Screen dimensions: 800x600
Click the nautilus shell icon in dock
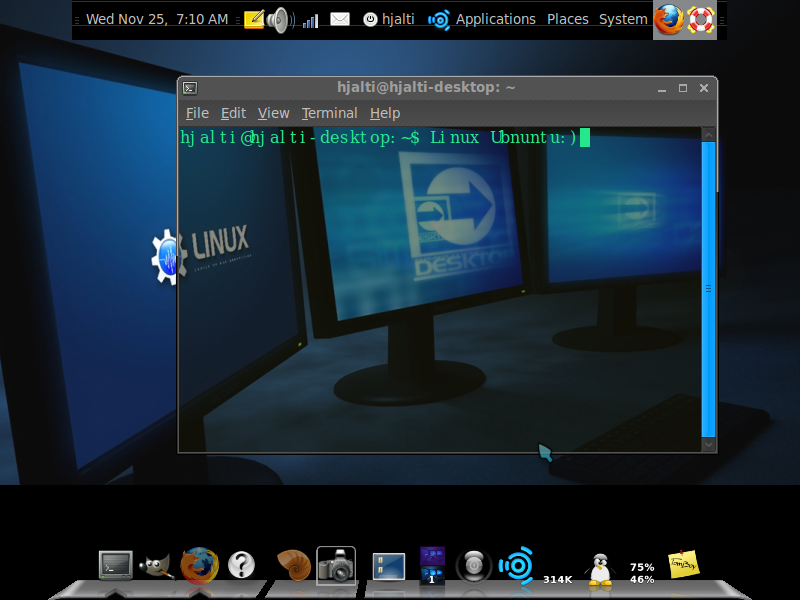pos(293,566)
